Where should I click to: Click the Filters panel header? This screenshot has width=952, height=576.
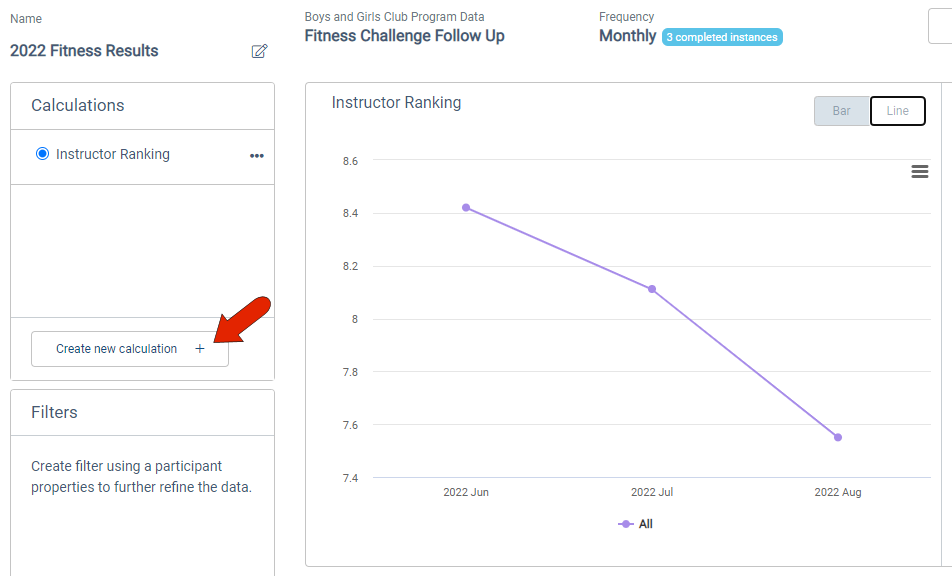coord(54,412)
